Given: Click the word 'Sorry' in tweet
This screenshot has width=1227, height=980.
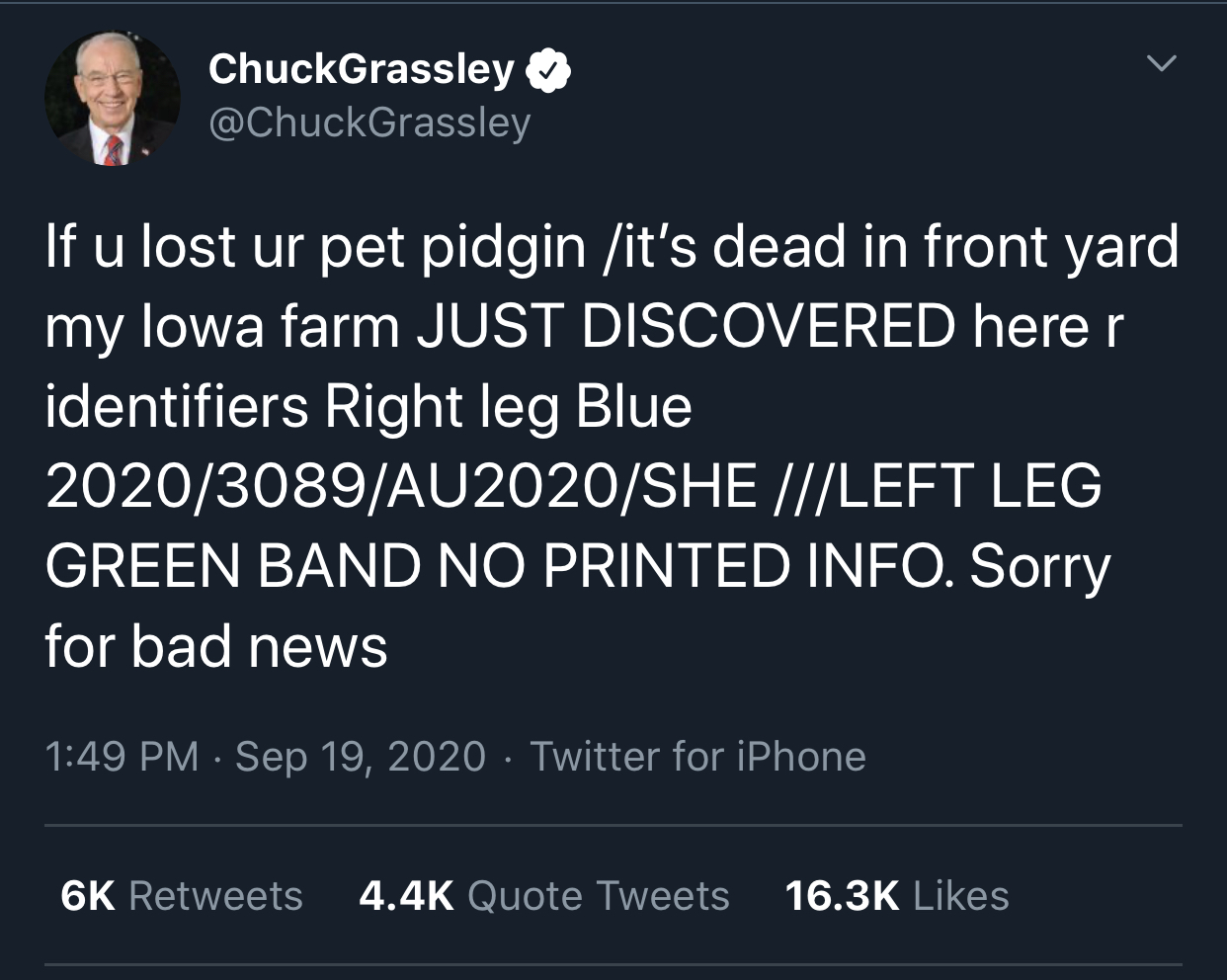Looking at the screenshot, I should pyautogui.click(x=1039, y=567).
